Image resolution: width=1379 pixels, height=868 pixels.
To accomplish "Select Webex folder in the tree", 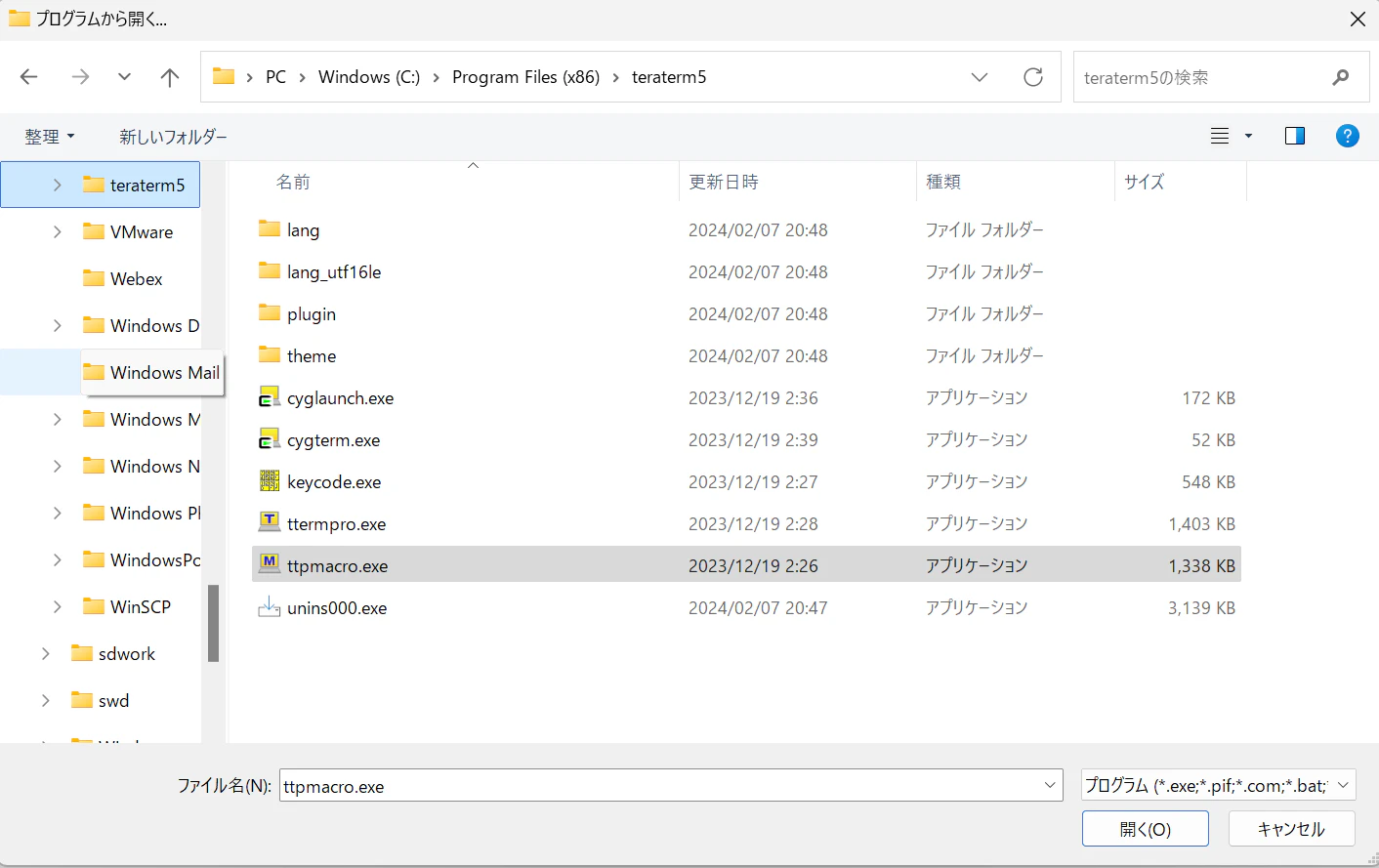I will pyautogui.click(x=137, y=278).
